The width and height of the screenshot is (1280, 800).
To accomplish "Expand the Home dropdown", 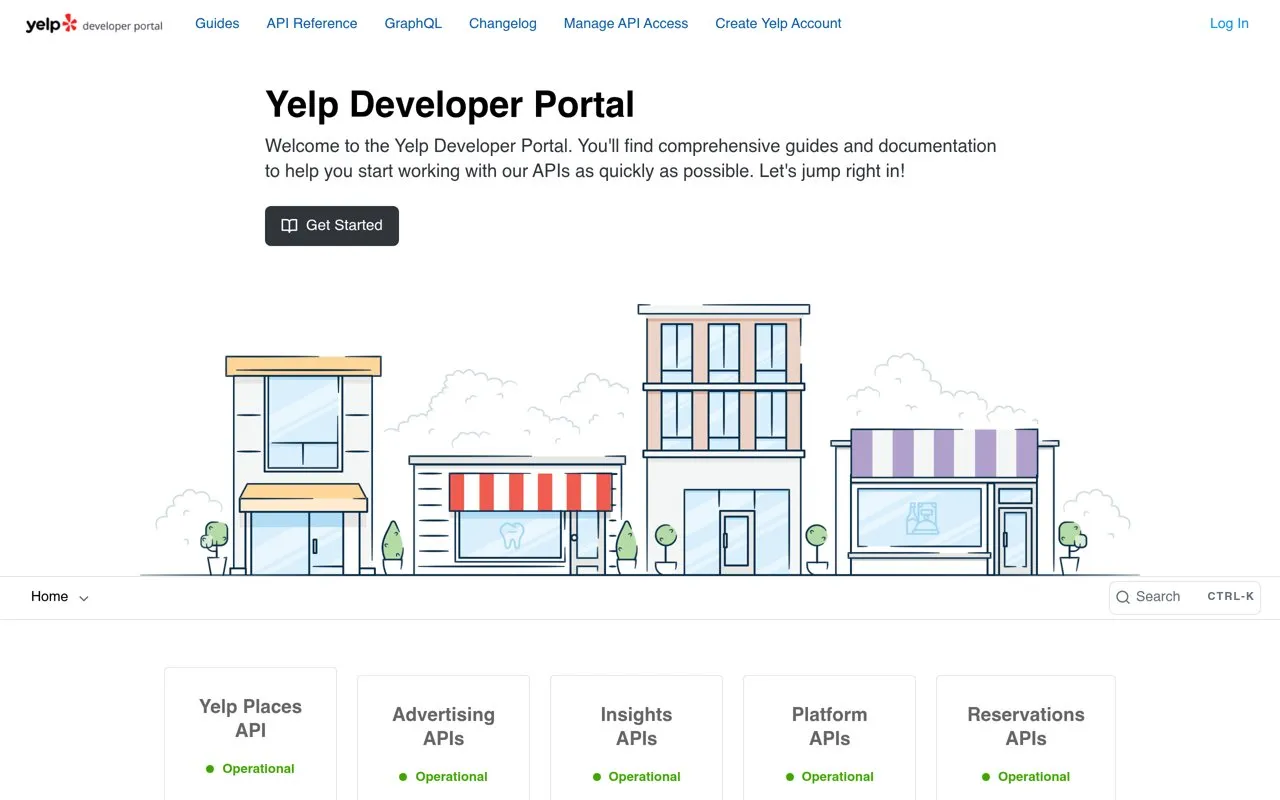I will pyautogui.click(x=60, y=597).
